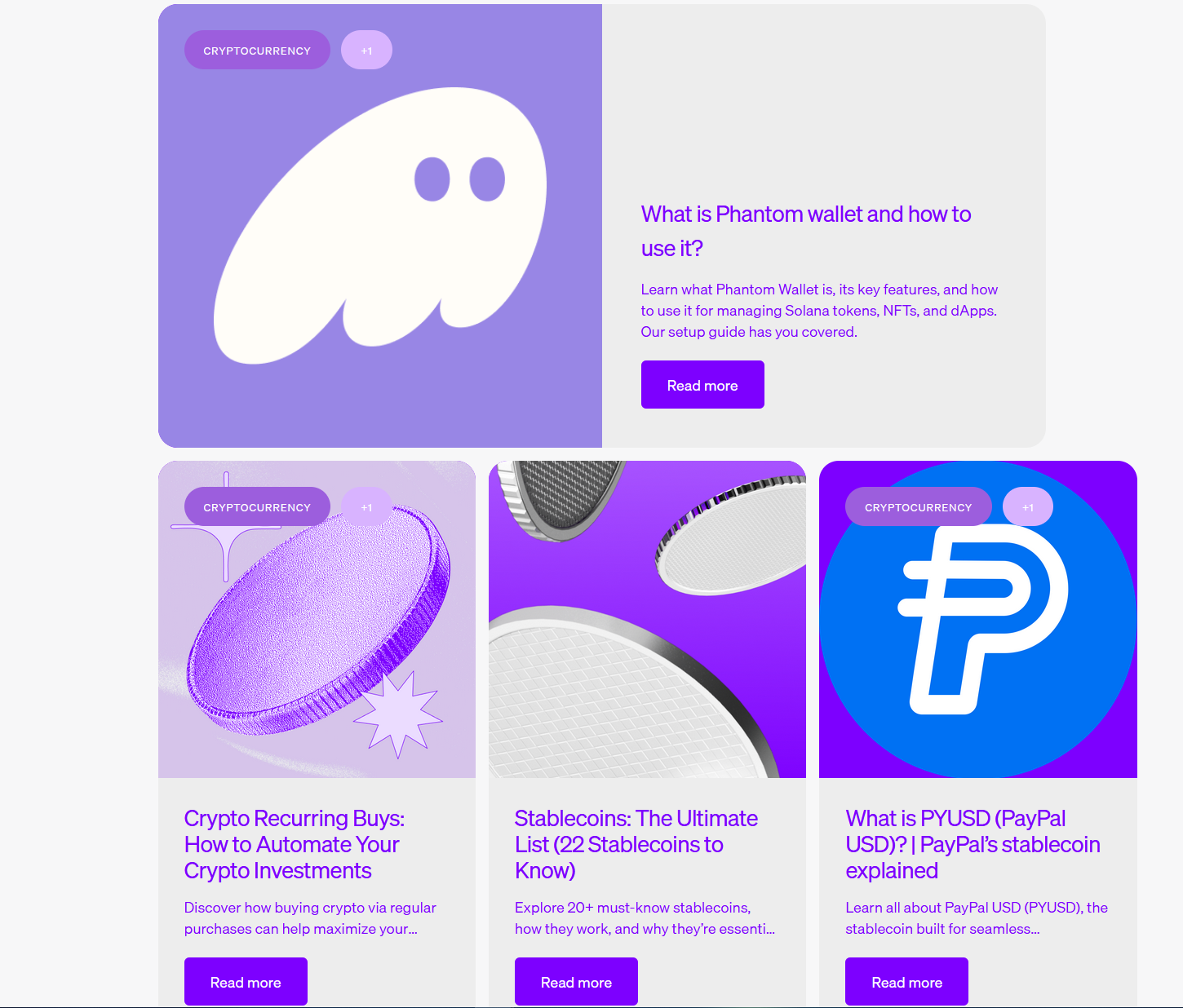The width and height of the screenshot is (1183, 1008).
Task: Select CRYPTOCURRENCY tag on Phantom wallet card
Action: [x=257, y=51]
